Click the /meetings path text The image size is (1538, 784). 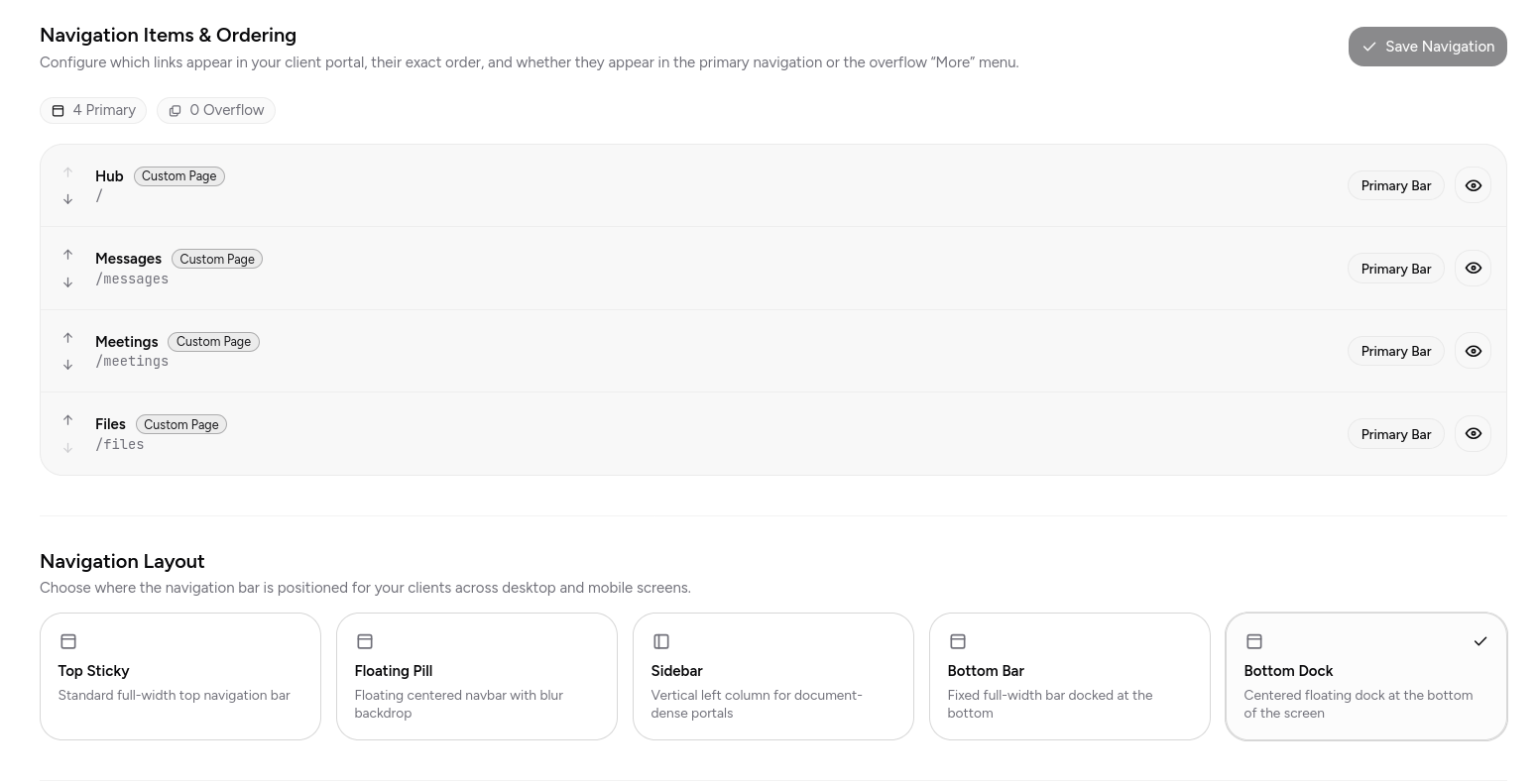click(x=132, y=362)
